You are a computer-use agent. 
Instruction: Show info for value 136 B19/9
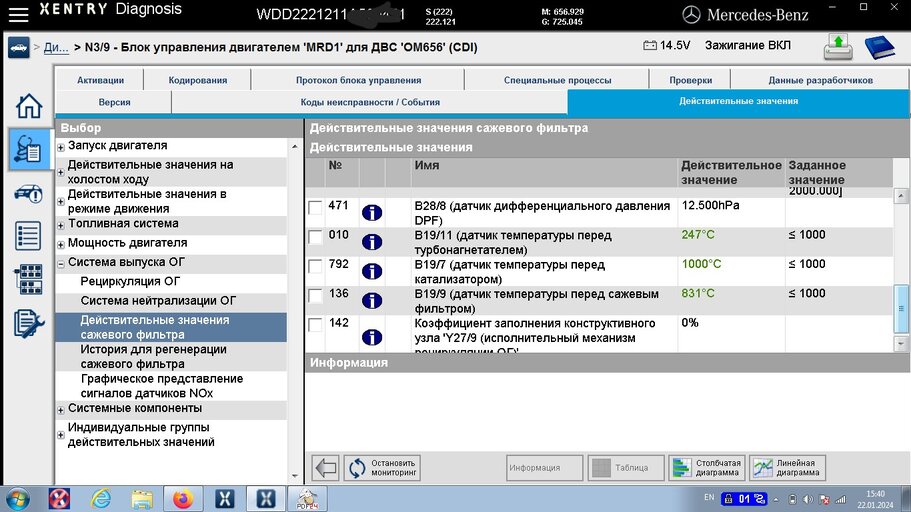(x=372, y=300)
